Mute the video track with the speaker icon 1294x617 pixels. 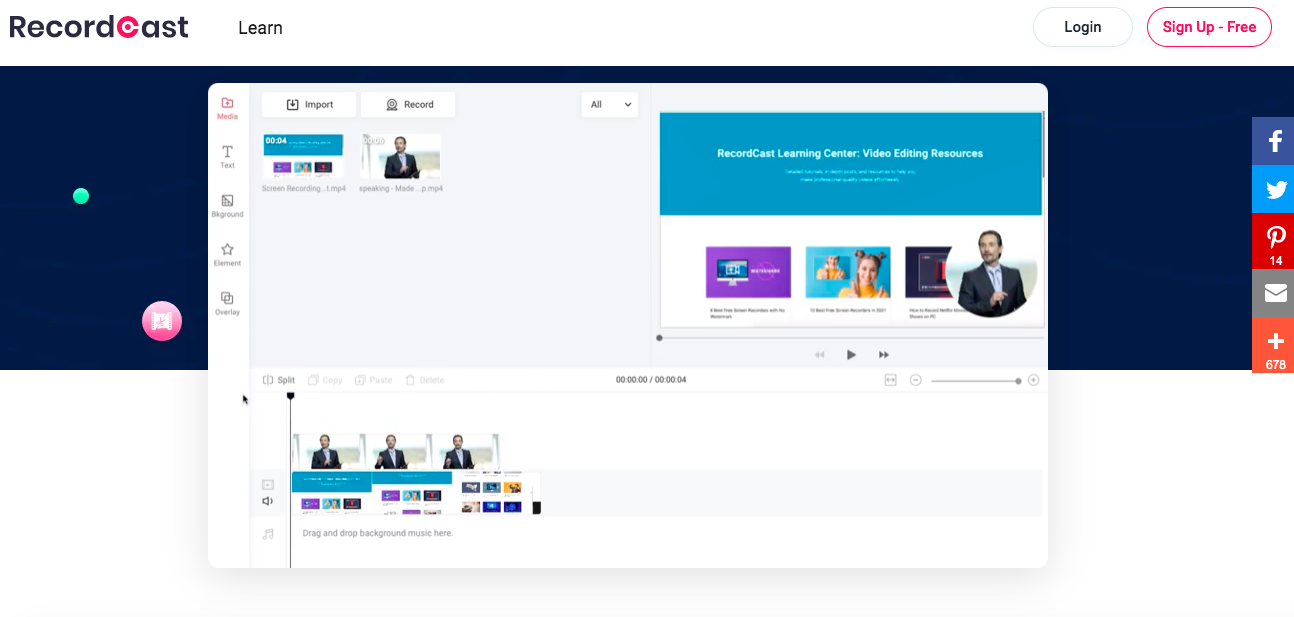(x=268, y=501)
